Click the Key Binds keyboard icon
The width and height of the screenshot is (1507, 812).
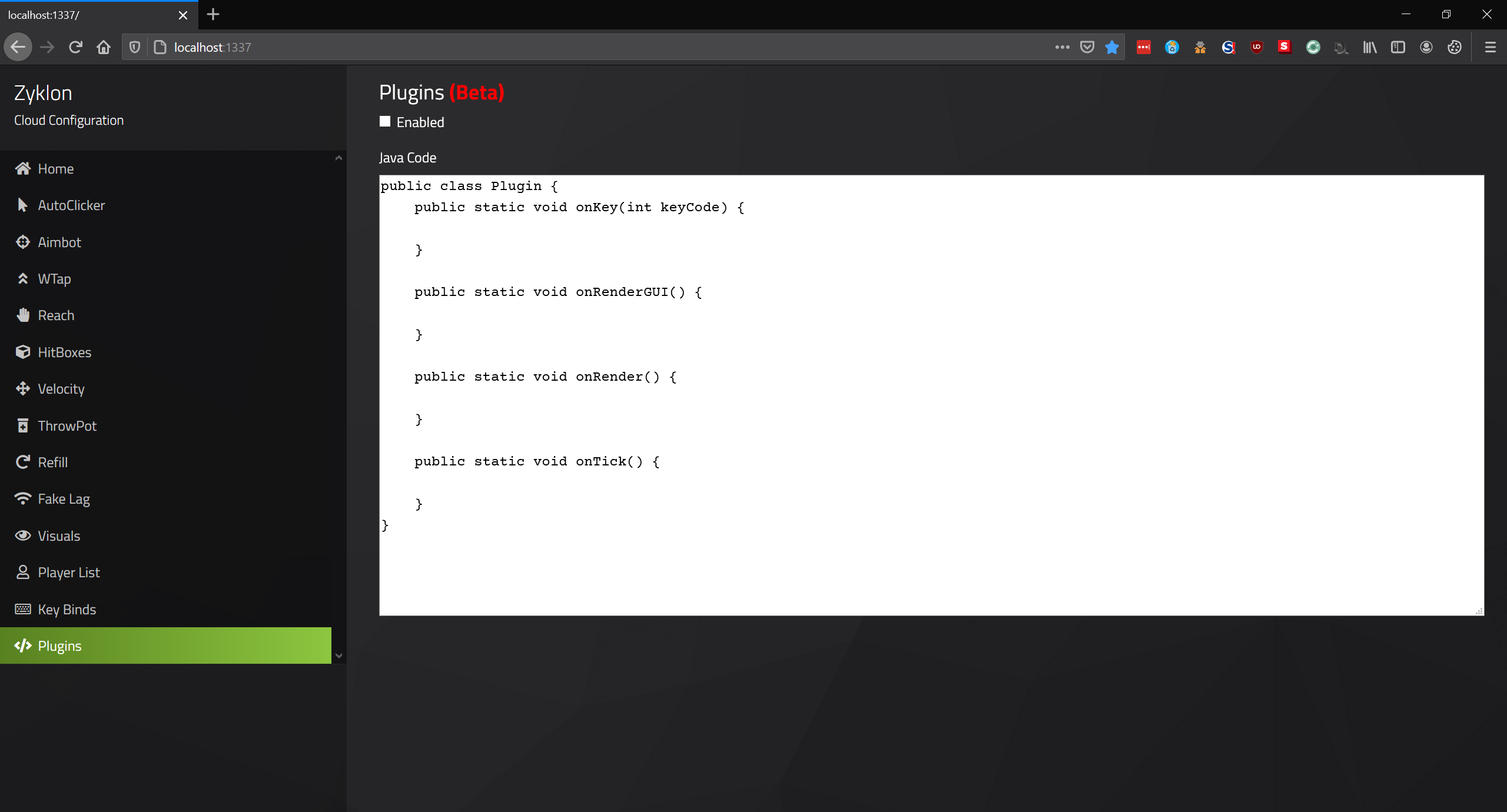[x=22, y=609]
